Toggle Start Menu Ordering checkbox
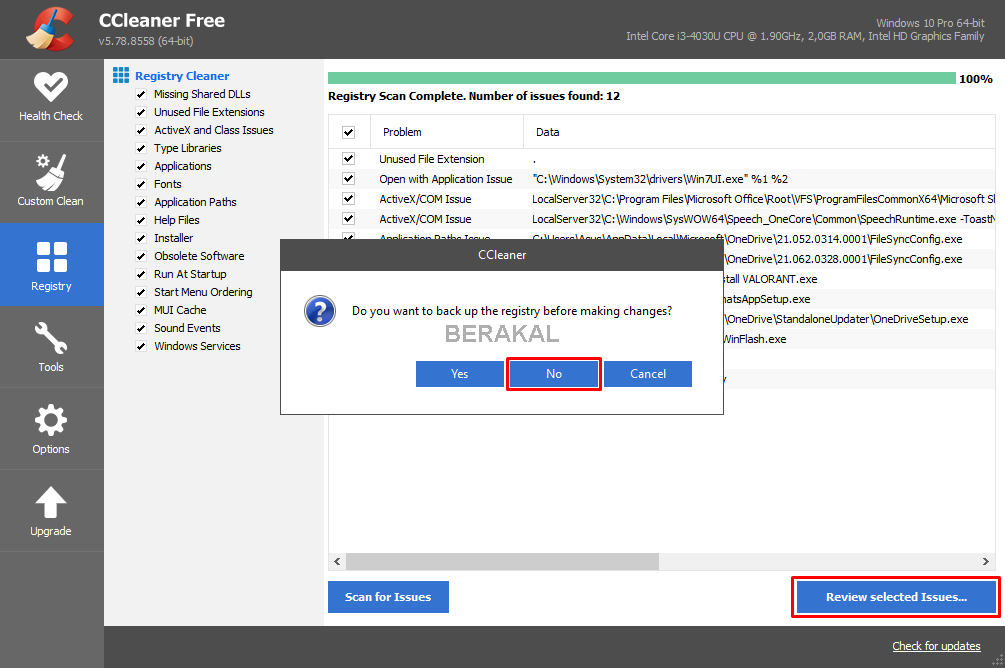Viewport: 1005px width, 668px height. 141,292
